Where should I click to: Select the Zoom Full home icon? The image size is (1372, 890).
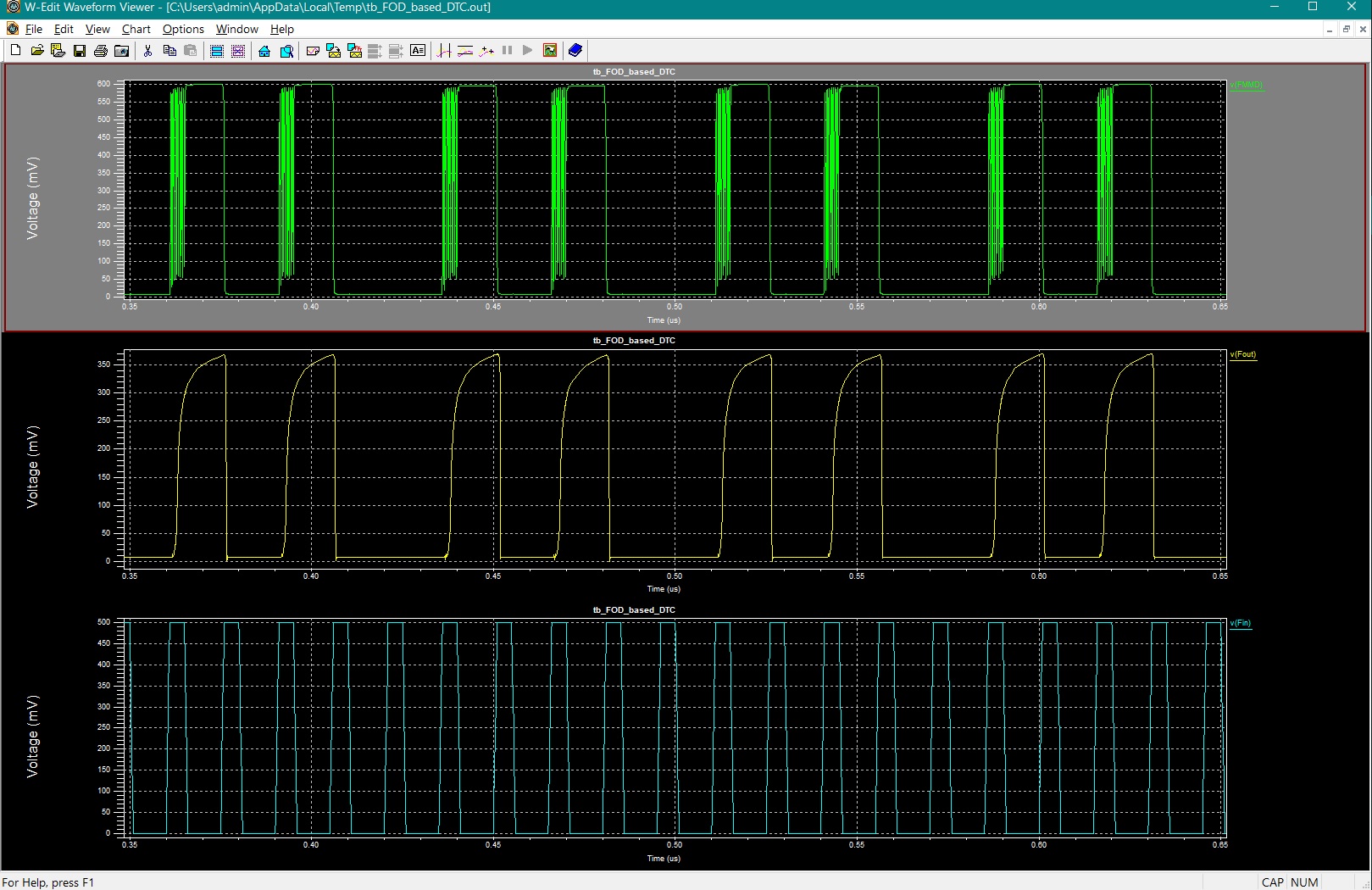tap(264, 50)
